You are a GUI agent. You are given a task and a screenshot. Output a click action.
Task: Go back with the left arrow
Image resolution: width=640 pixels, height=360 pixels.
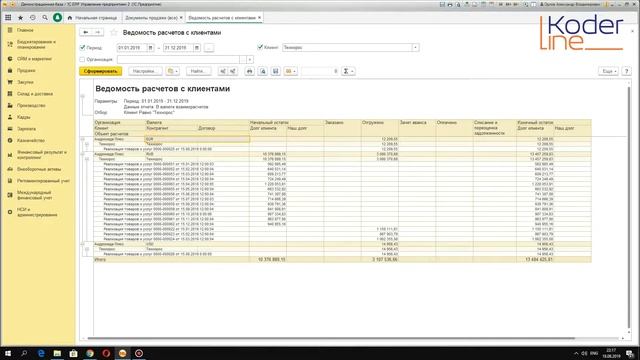(x=86, y=32)
